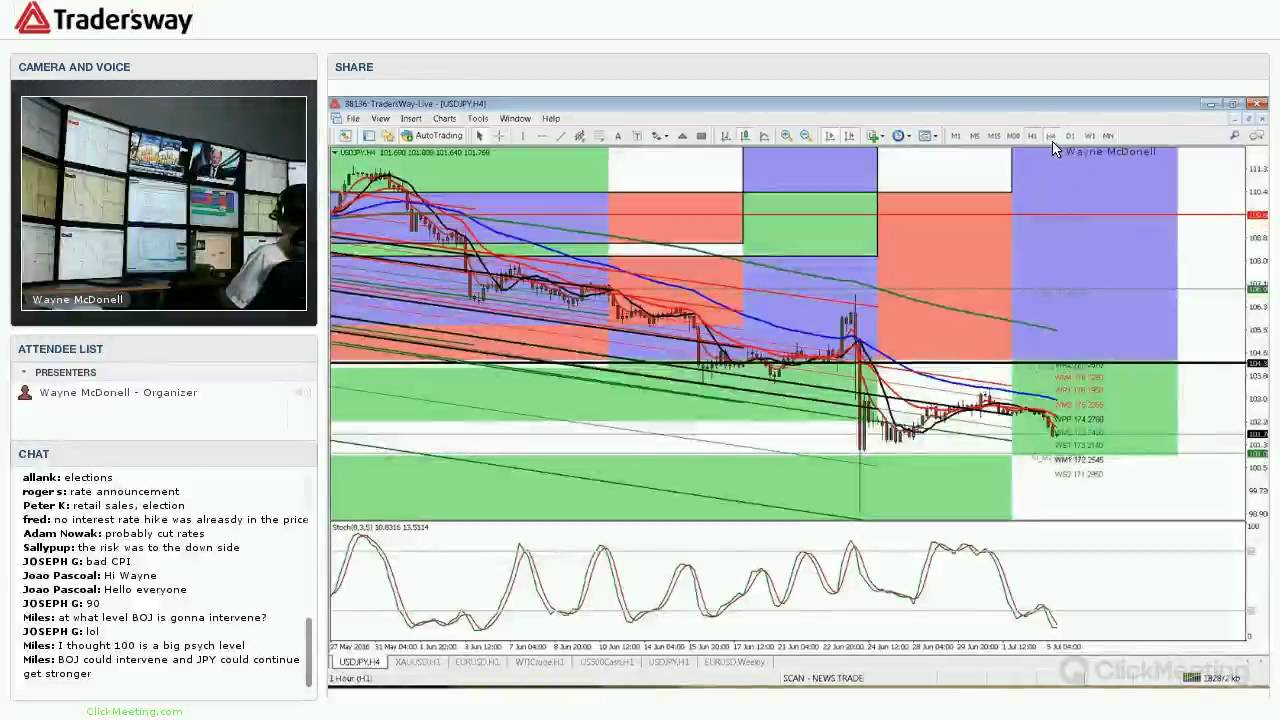Image resolution: width=1280 pixels, height=720 pixels.
Task: Switch chart to M30 timeframe
Action: [x=1013, y=136]
